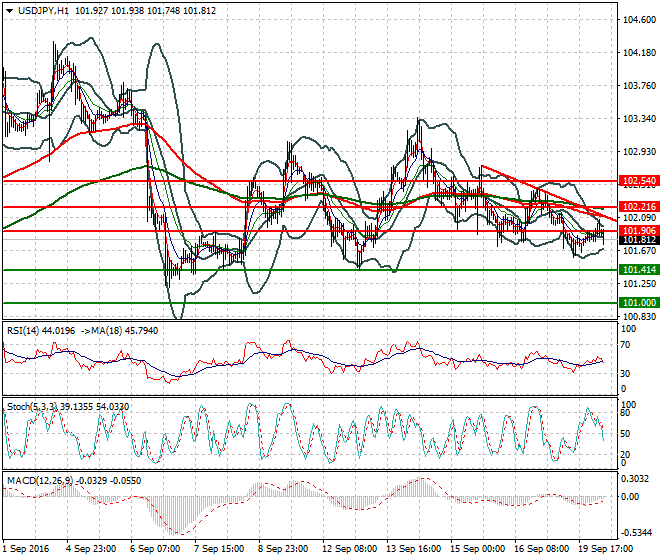The image size is (660, 560).
Task: Click the green 101.000 support level tag
Action: tap(637, 303)
